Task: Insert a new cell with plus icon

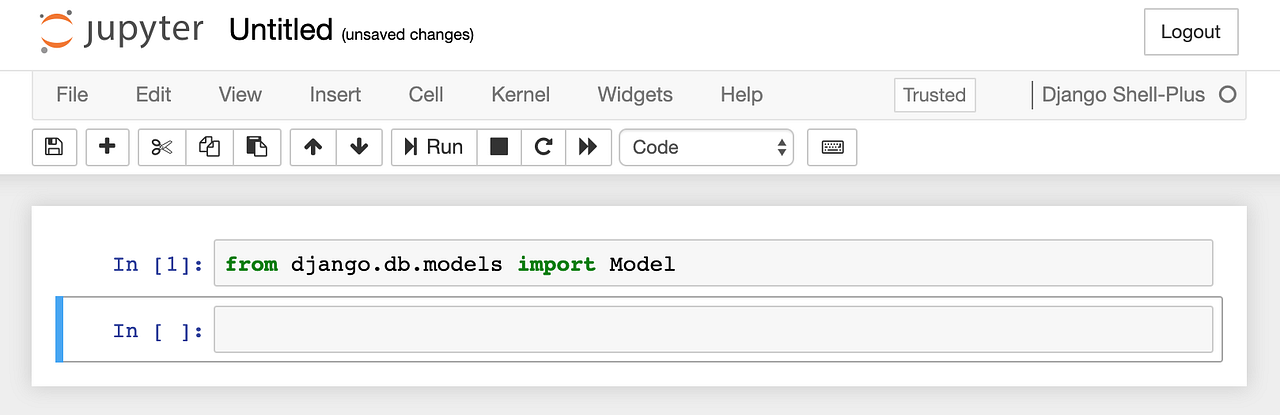Action: [107, 147]
